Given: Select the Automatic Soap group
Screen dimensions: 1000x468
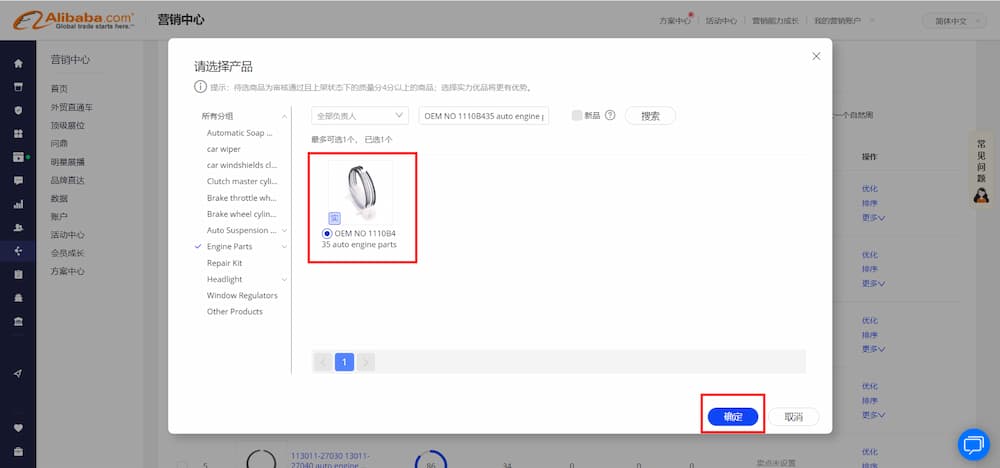Looking at the screenshot, I should coord(239,133).
